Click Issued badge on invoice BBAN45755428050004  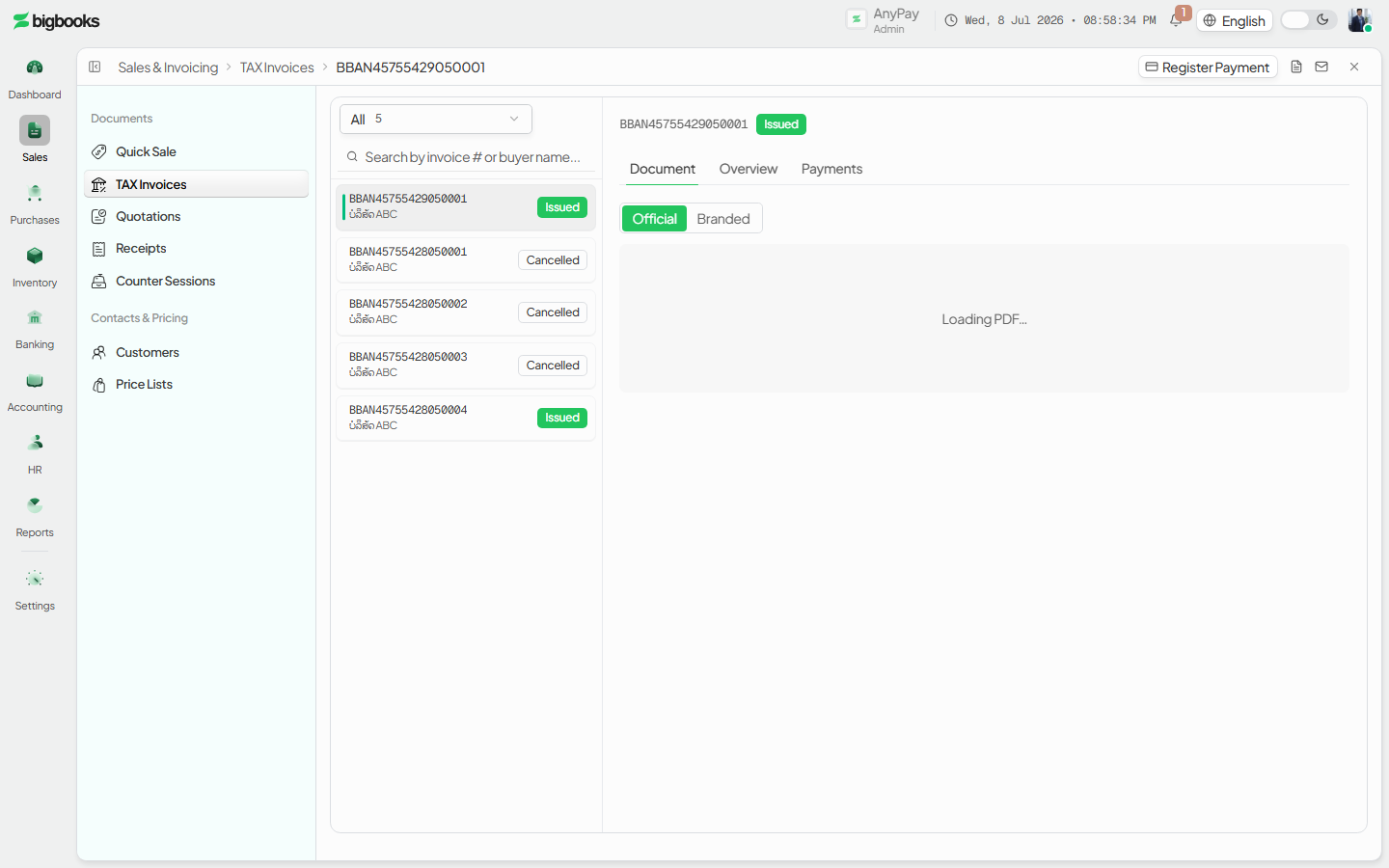[x=562, y=418]
